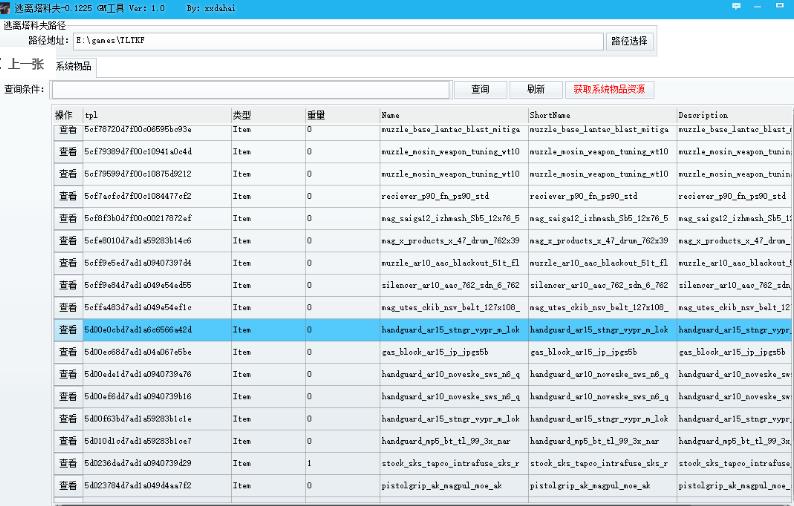Click ShortName cell mag_utes_ckib_nsv_belt_127x108_

click(602, 307)
